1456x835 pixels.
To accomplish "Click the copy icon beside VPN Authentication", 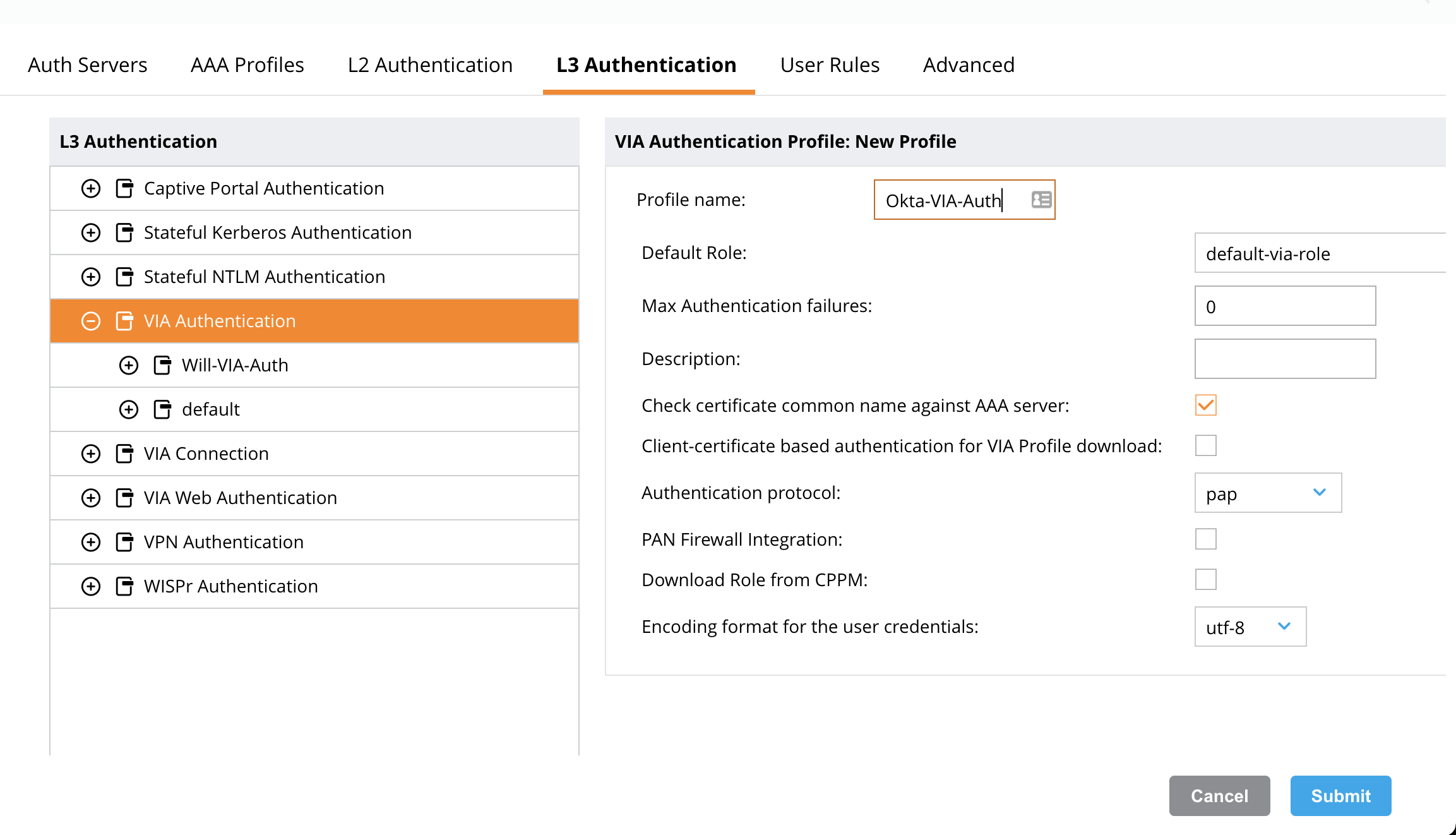I will click(x=124, y=541).
